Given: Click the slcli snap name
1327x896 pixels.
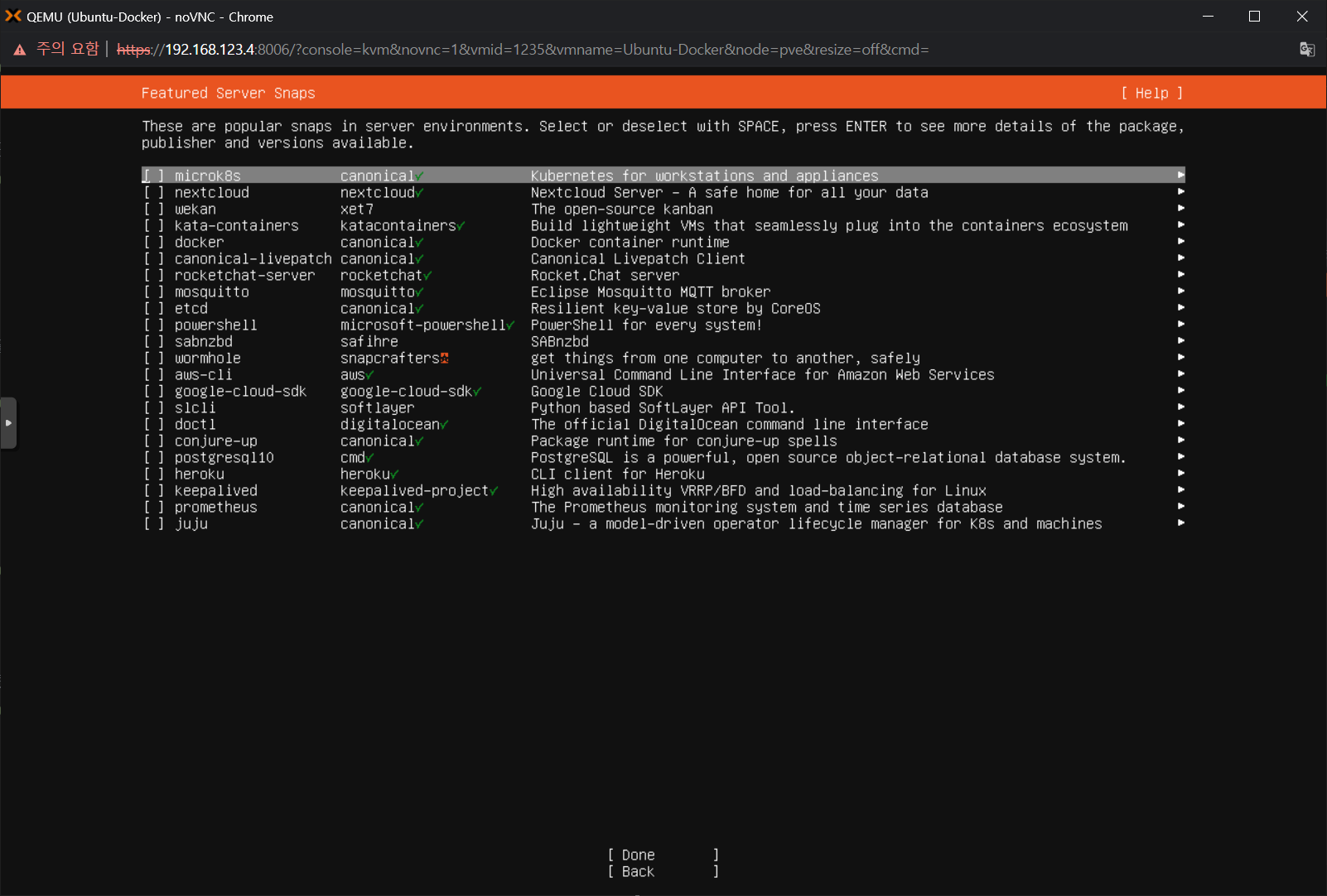Looking at the screenshot, I should point(195,407).
